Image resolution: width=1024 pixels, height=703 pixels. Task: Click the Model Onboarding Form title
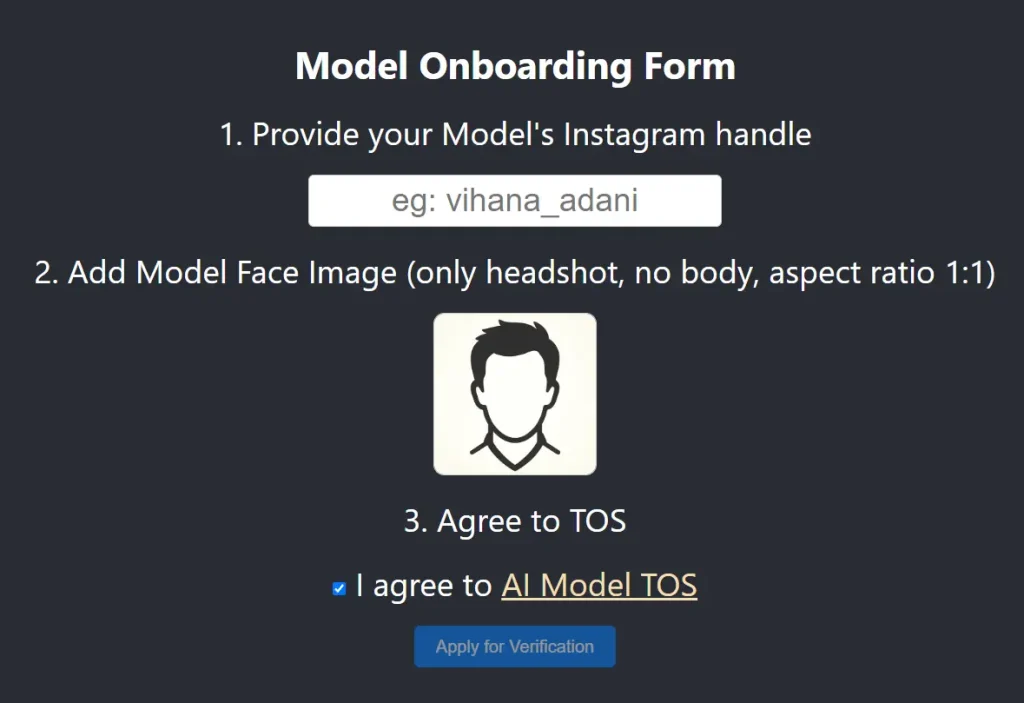click(x=514, y=66)
